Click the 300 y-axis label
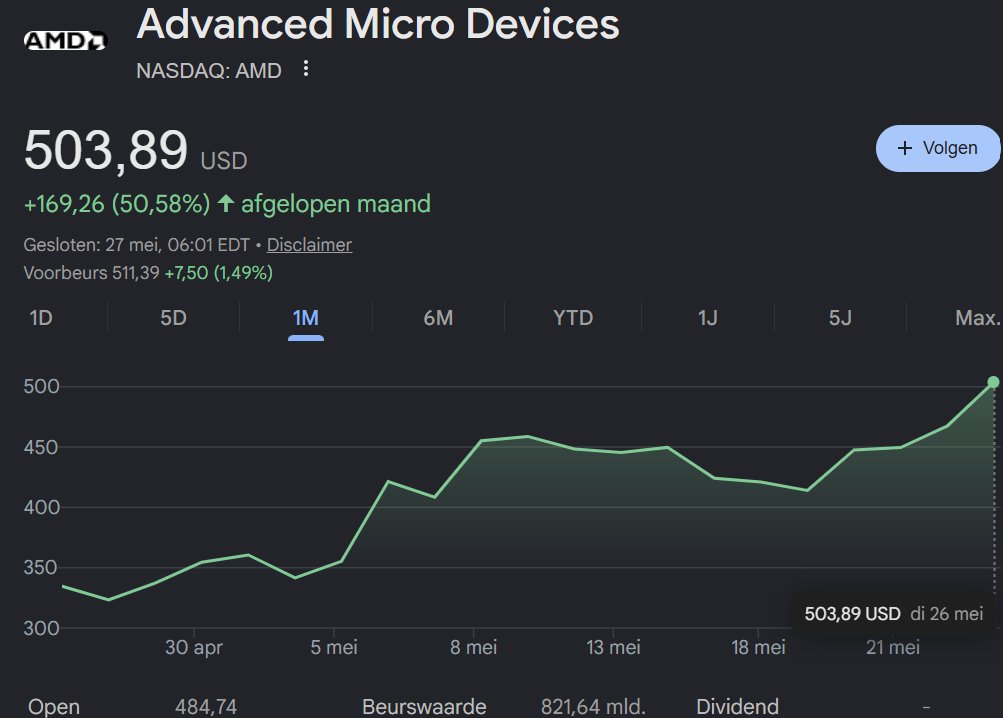 pos(42,628)
